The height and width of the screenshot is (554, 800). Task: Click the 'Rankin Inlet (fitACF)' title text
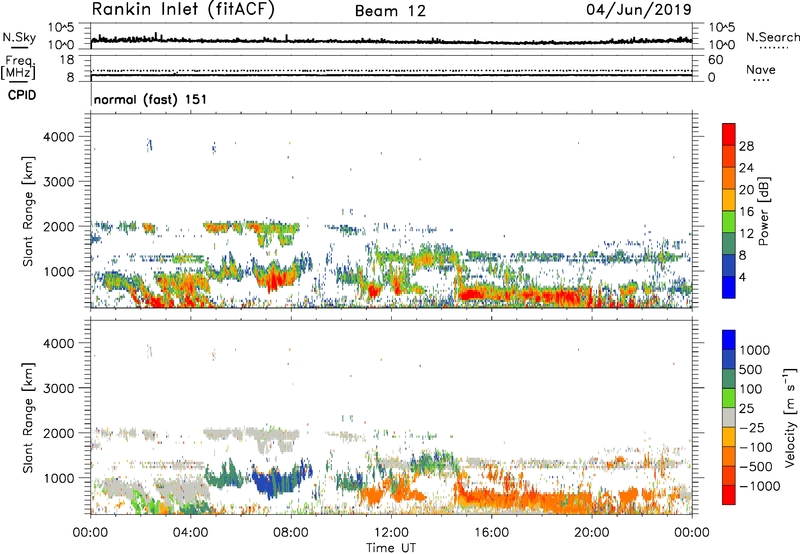183,10
